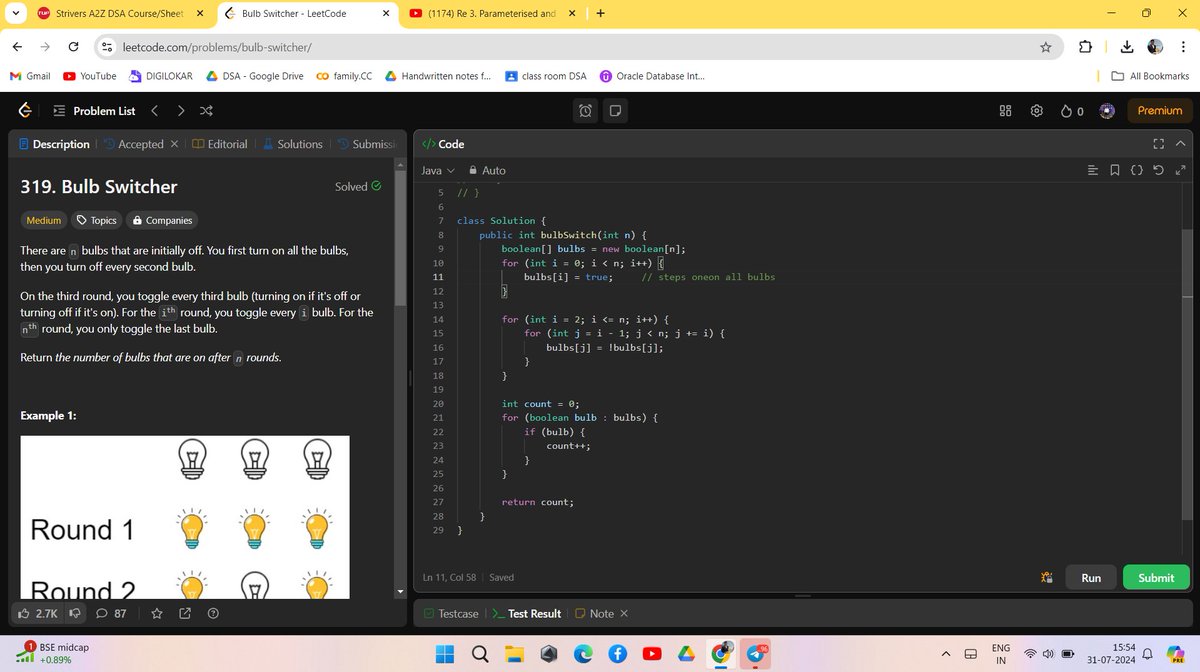Open the All Bookmarks folder

(x=1150, y=76)
